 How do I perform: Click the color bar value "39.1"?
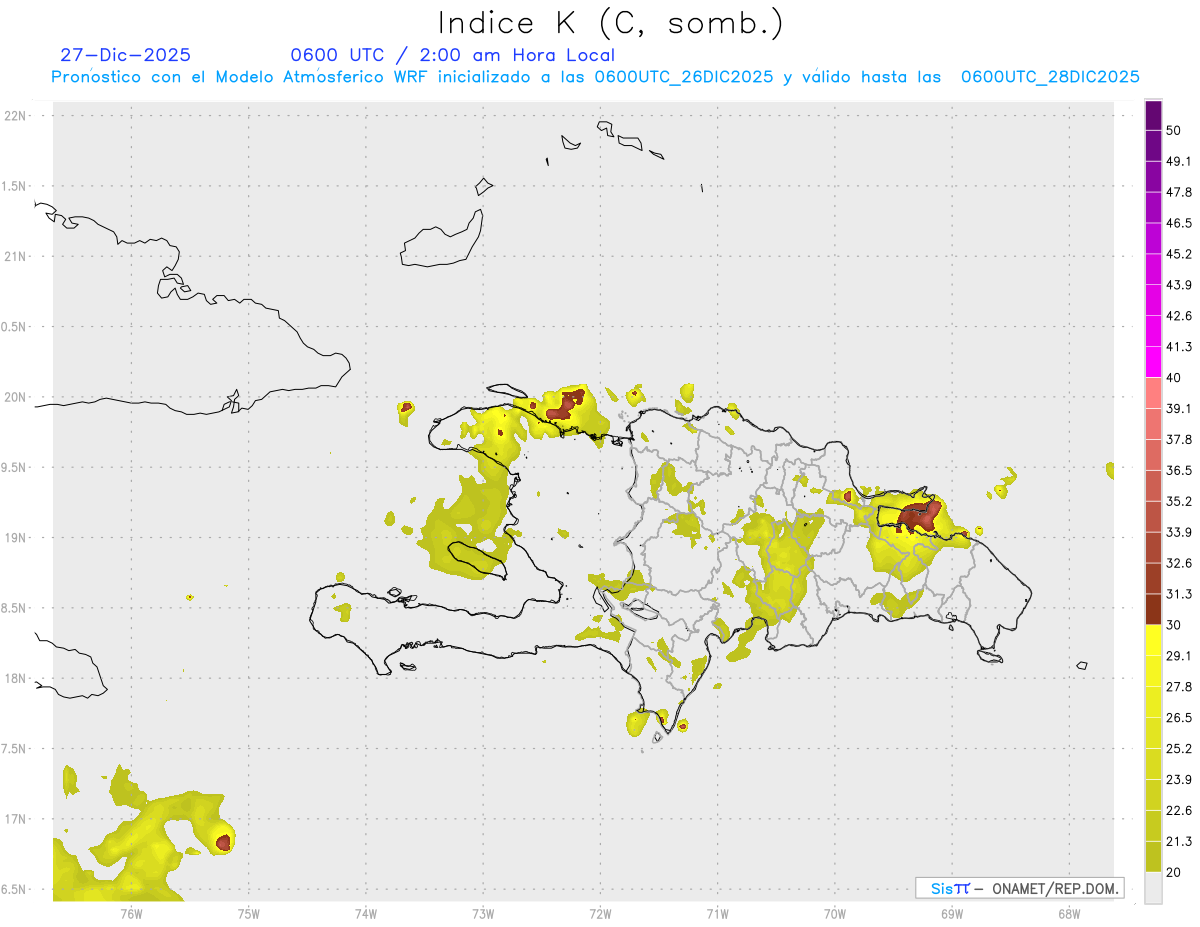pyautogui.click(x=1179, y=408)
